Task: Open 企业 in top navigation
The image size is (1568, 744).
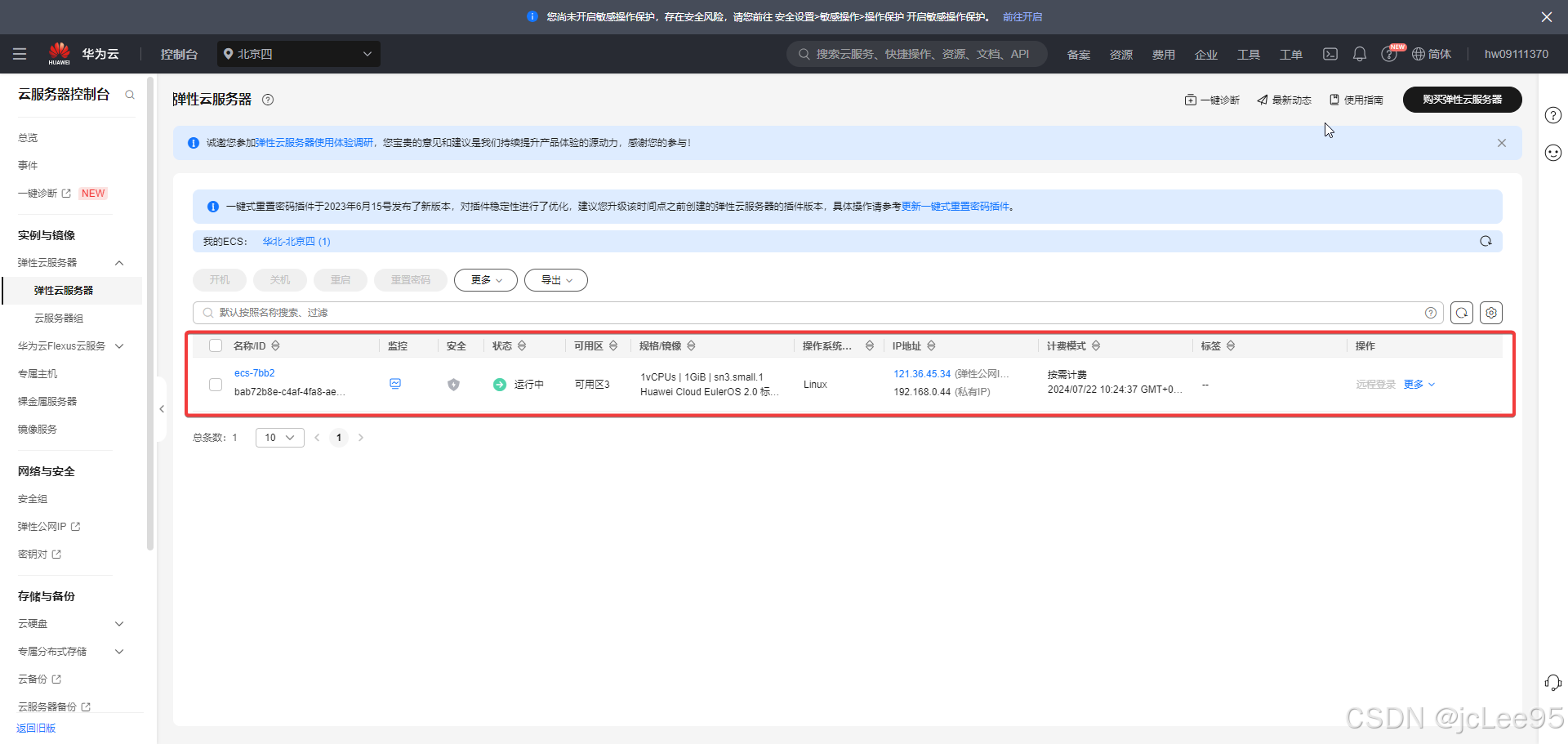Action: click(1206, 55)
